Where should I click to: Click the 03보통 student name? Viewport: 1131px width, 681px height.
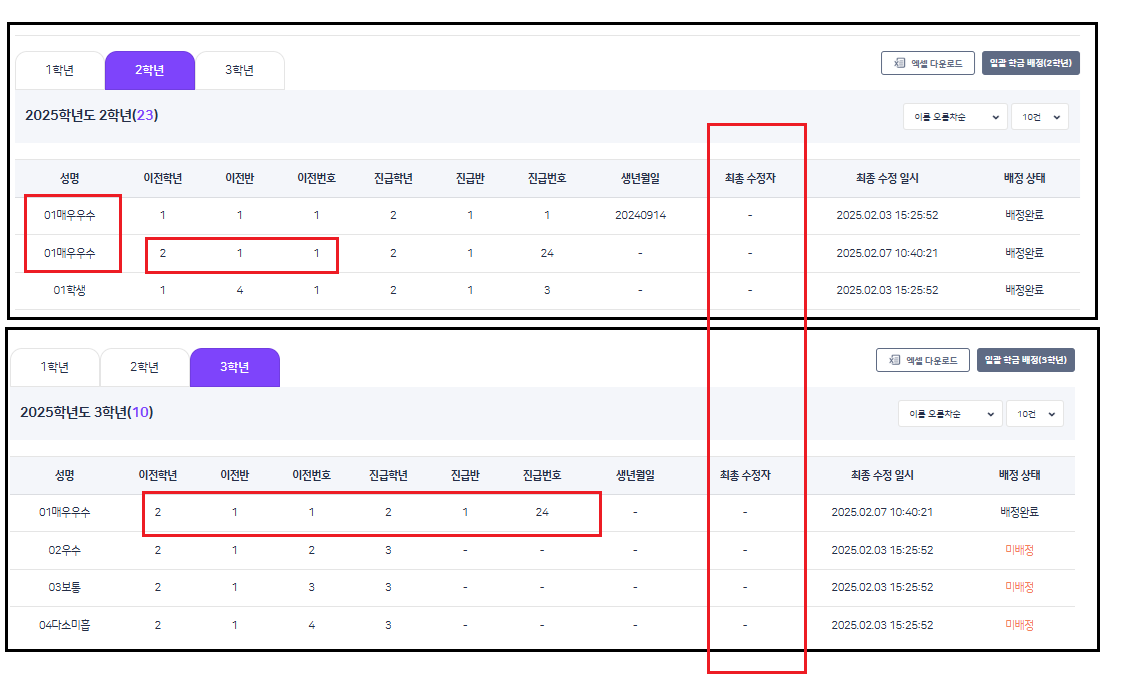[65, 587]
